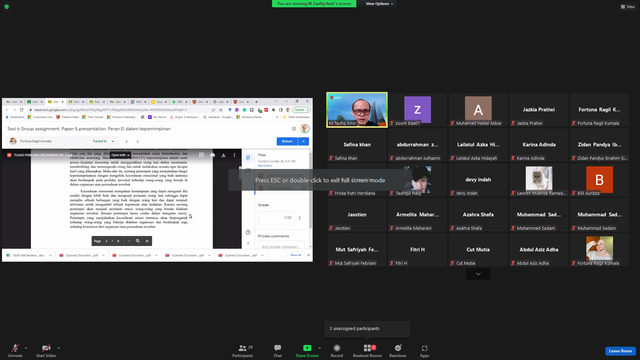Click Open with in the PDF viewer
Image resolution: width=640 pixels, height=360 pixels.
tap(120, 155)
